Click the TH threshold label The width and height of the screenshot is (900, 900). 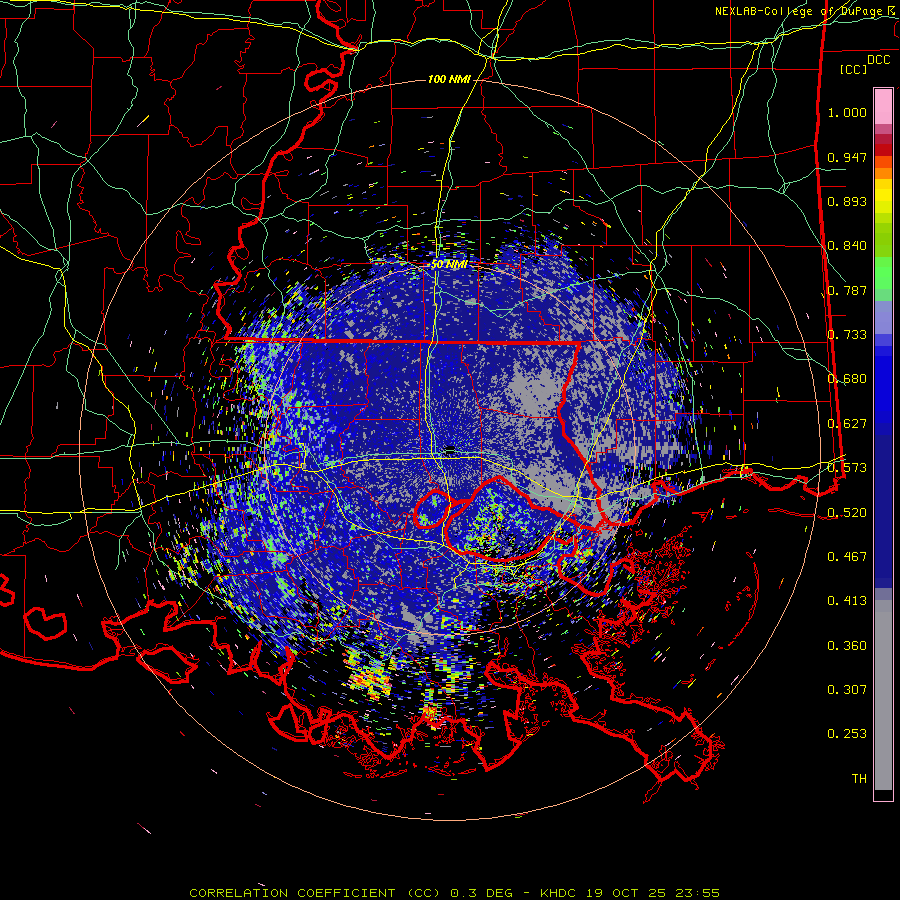(859, 779)
